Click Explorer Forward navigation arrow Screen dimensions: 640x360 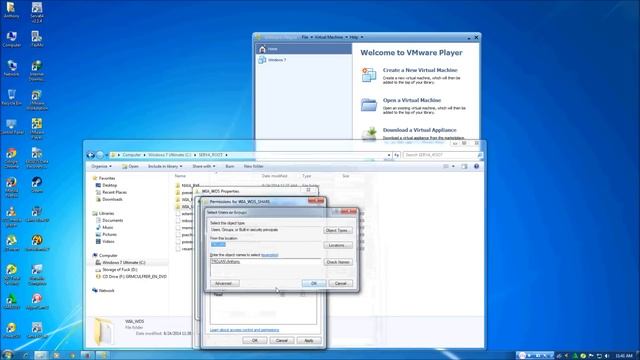pyautogui.click(x=100, y=155)
